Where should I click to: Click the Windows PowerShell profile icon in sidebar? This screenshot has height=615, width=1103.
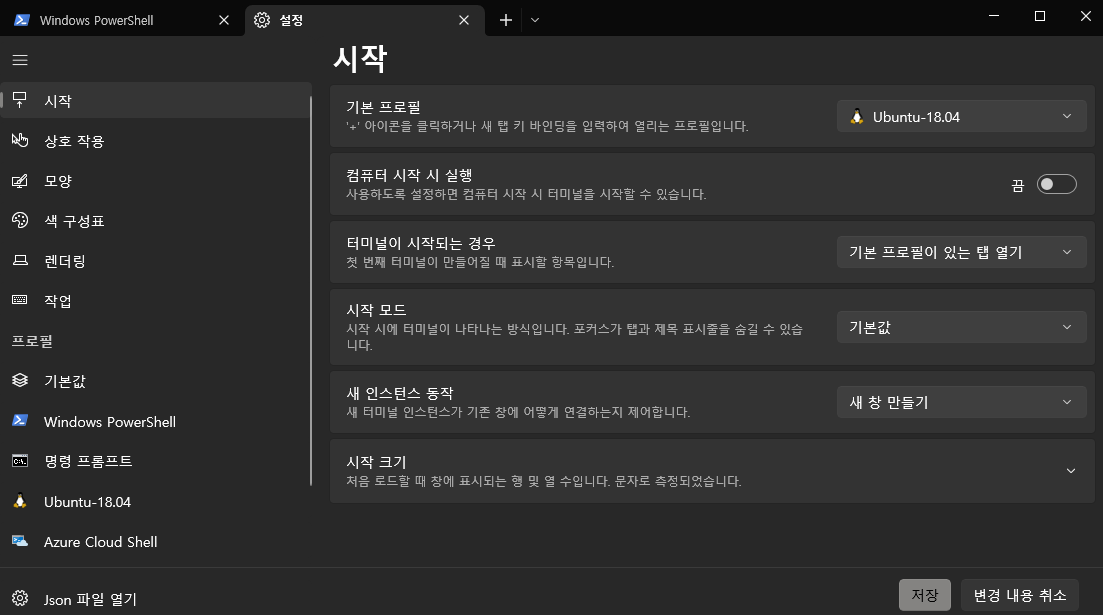(20, 421)
